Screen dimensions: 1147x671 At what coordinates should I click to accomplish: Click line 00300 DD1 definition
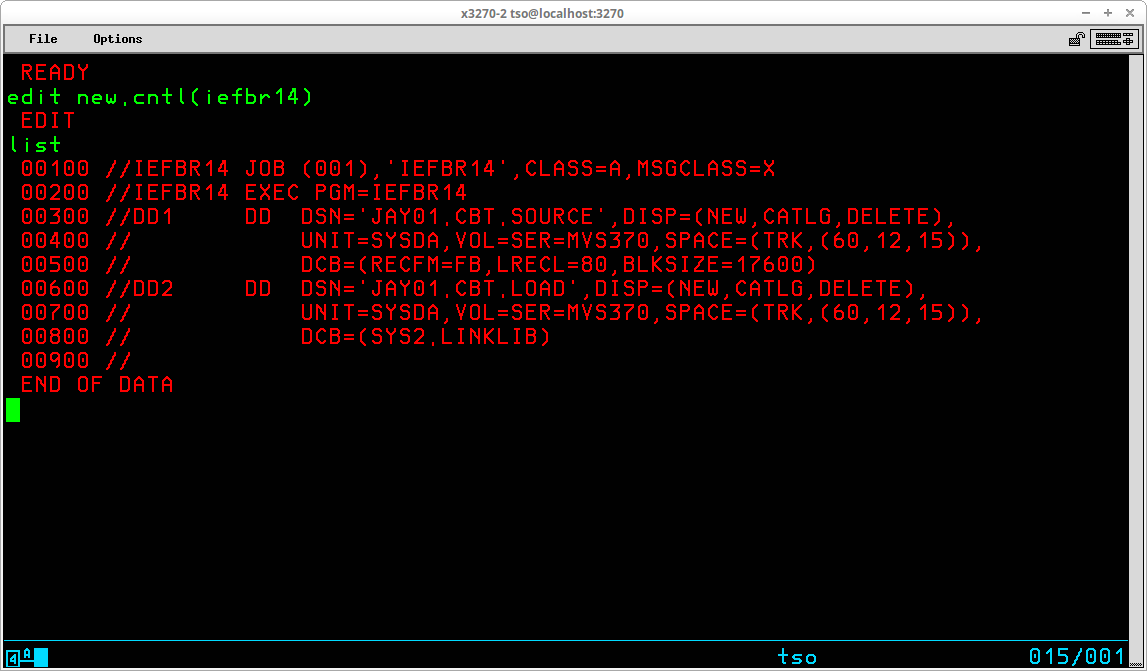[x=489, y=217]
